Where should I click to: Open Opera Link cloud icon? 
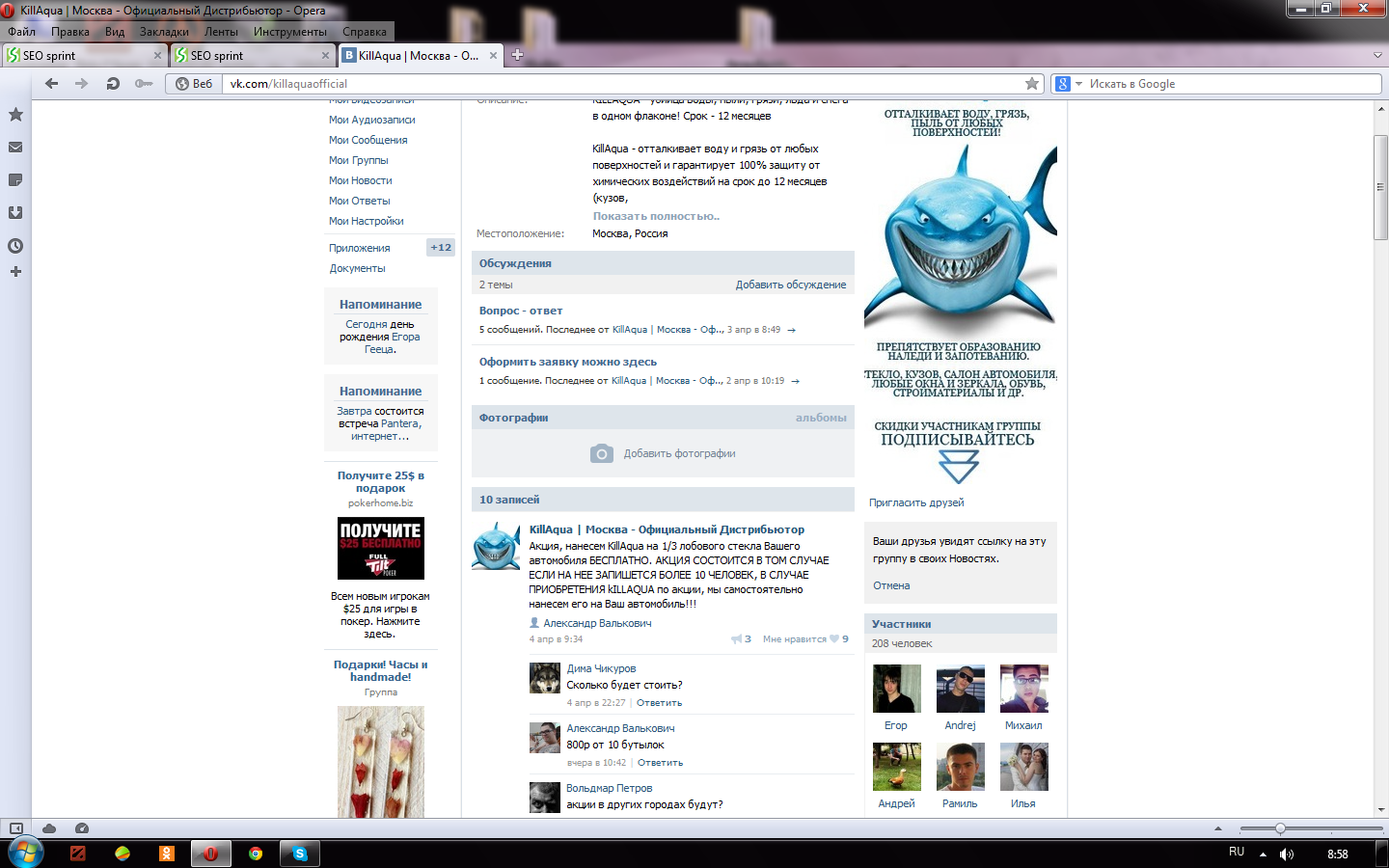coord(49,828)
